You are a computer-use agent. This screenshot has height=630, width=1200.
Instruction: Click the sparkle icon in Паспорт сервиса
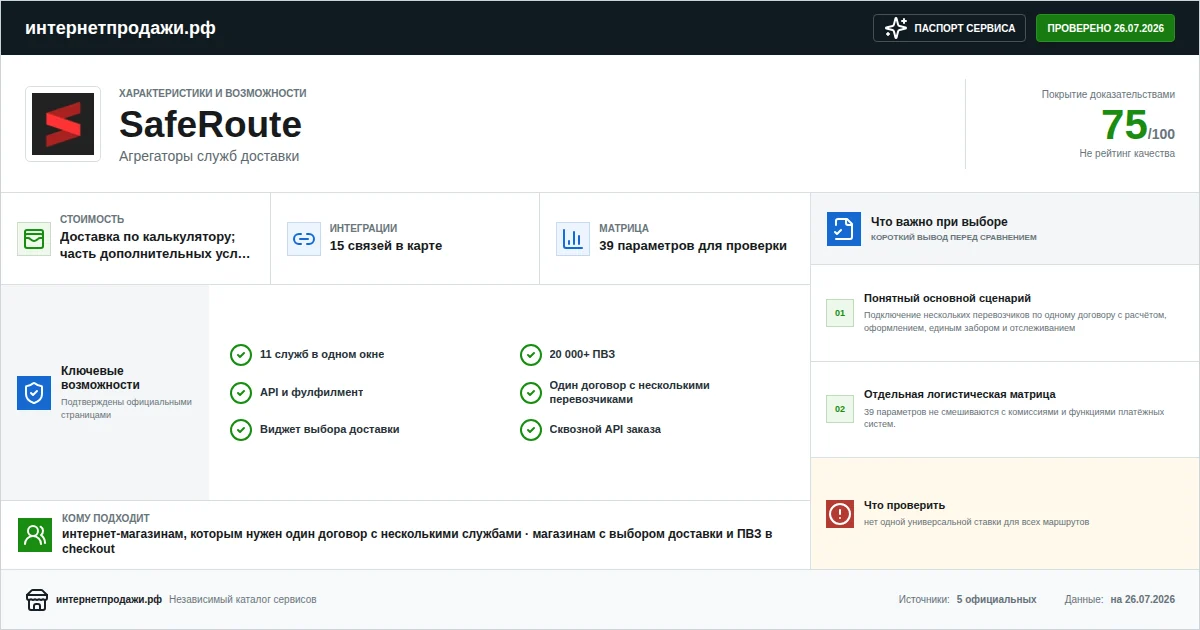click(896, 28)
